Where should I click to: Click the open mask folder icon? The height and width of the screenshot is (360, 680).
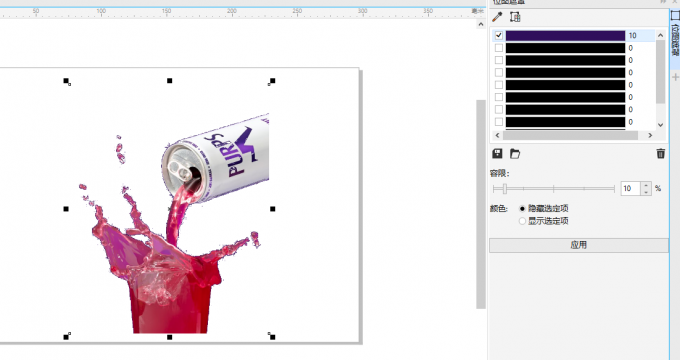(515, 154)
